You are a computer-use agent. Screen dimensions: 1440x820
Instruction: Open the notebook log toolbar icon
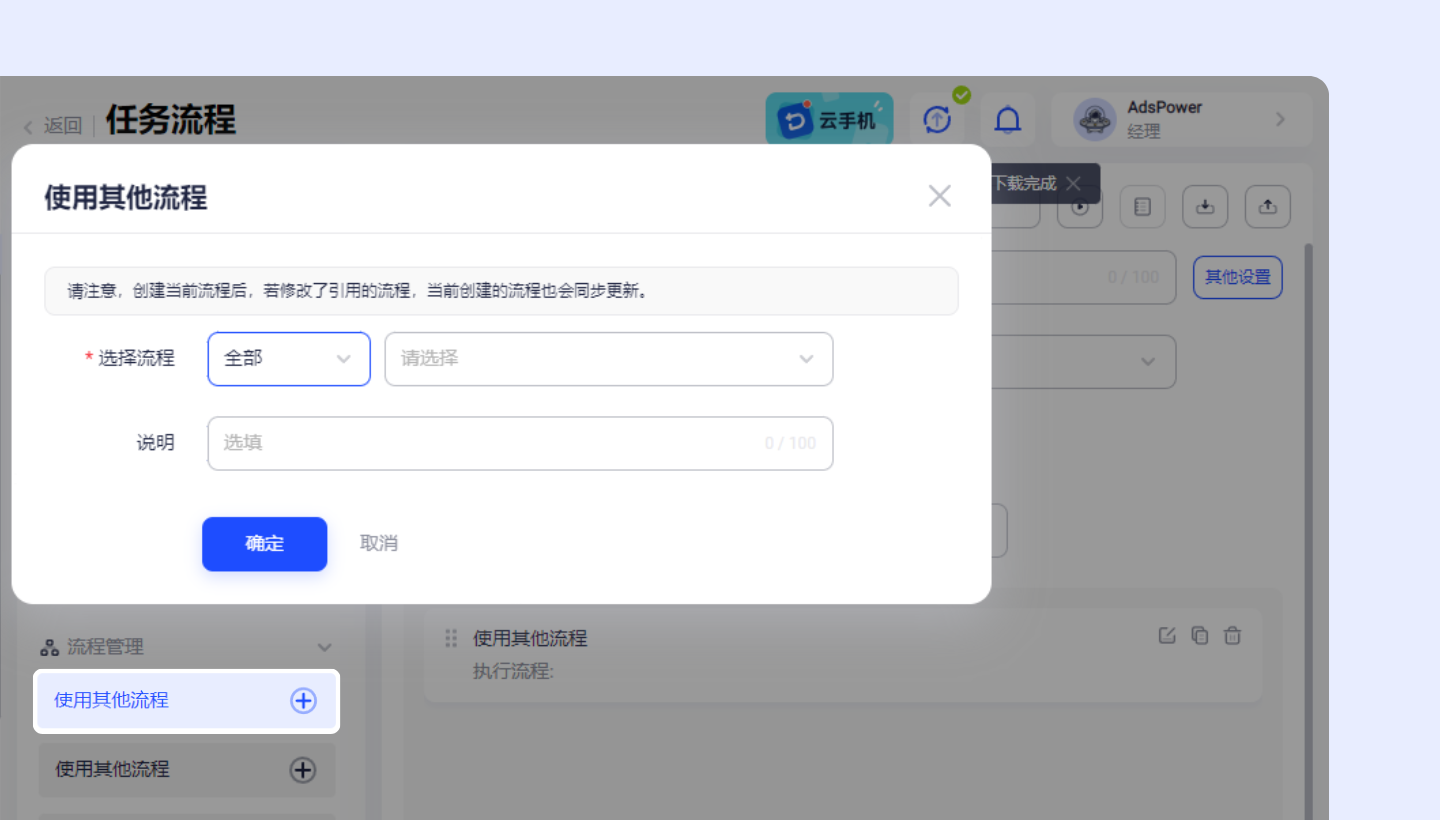1143,207
